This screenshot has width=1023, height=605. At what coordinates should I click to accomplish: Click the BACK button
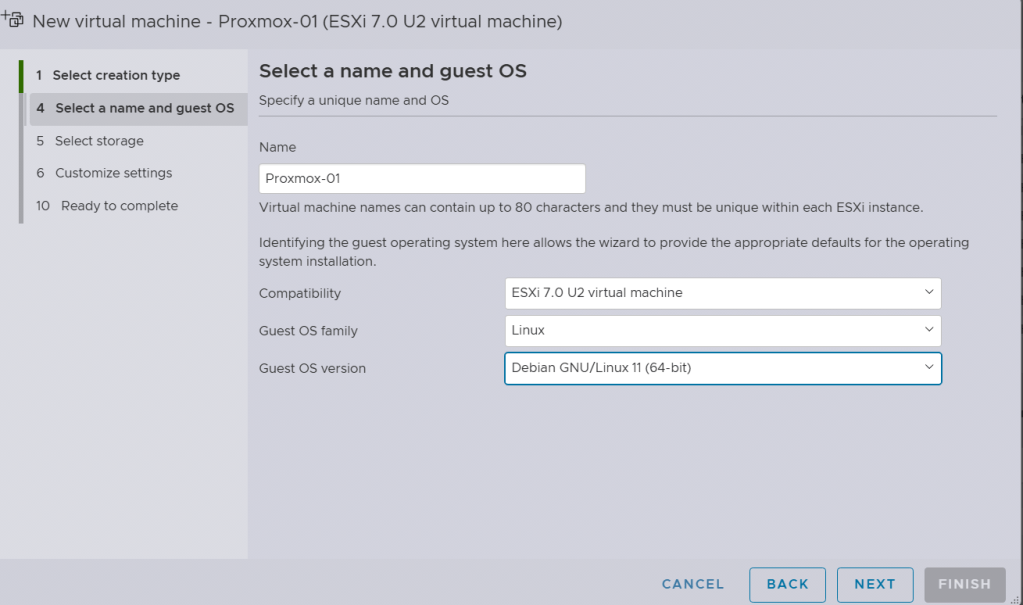[x=787, y=584]
